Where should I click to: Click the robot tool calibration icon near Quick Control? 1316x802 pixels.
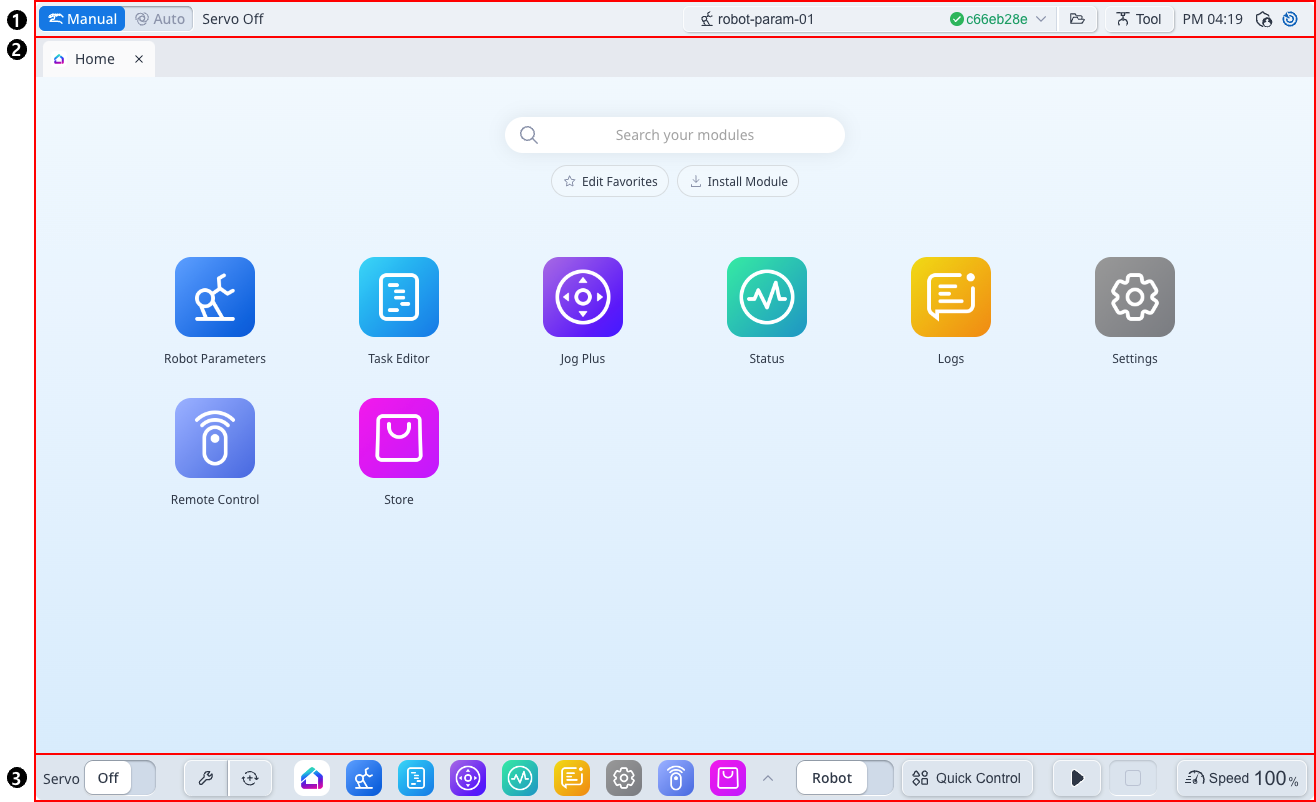tap(251, 778)
